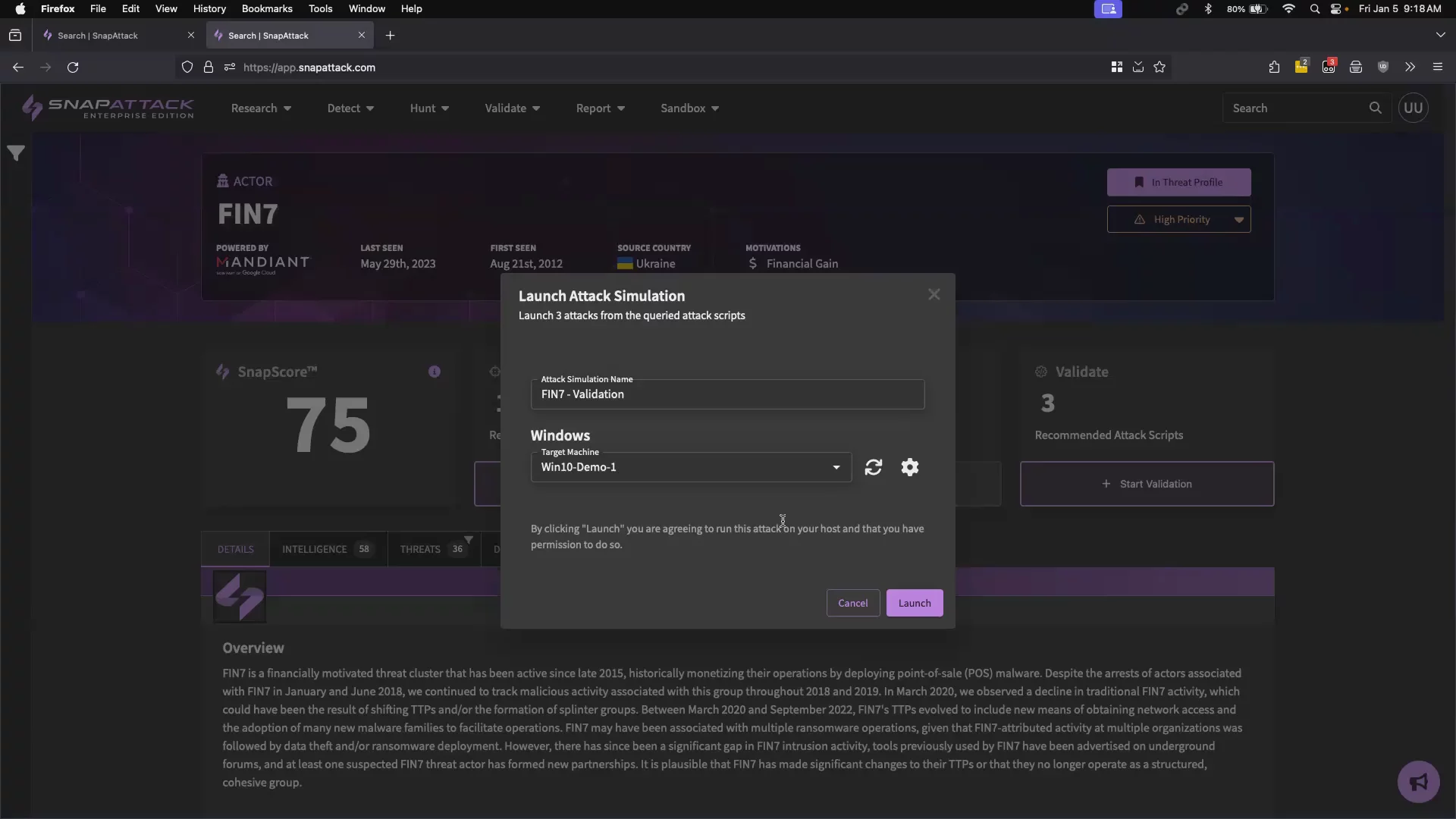Reload page with the Firefox refresh button

73,67
